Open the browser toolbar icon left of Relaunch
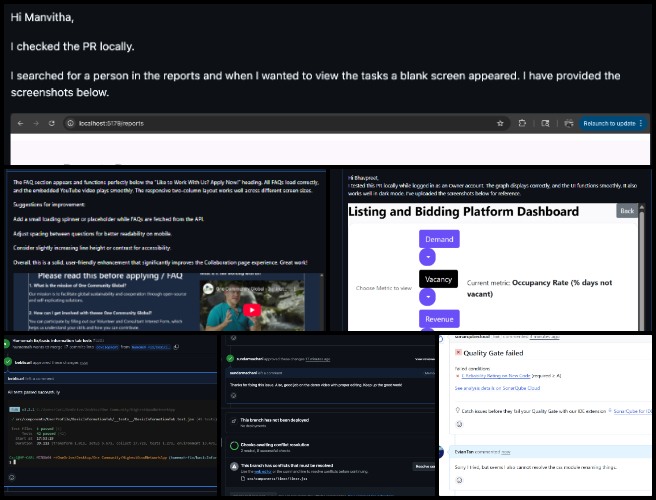This screenshot has width=656, height=500. [x=568, y=123]
